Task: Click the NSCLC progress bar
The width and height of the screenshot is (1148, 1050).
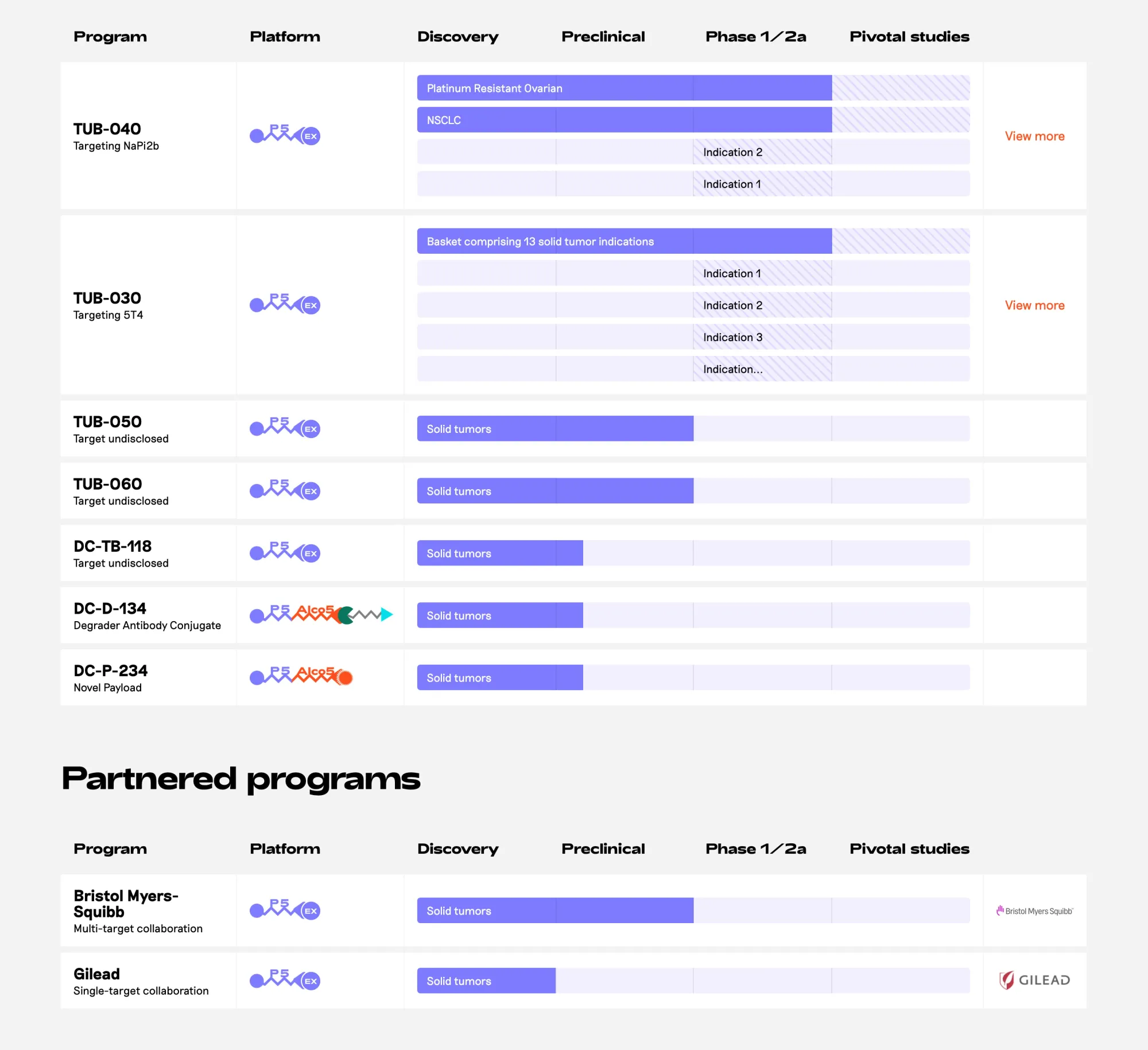Action: [x=624, y=120]
